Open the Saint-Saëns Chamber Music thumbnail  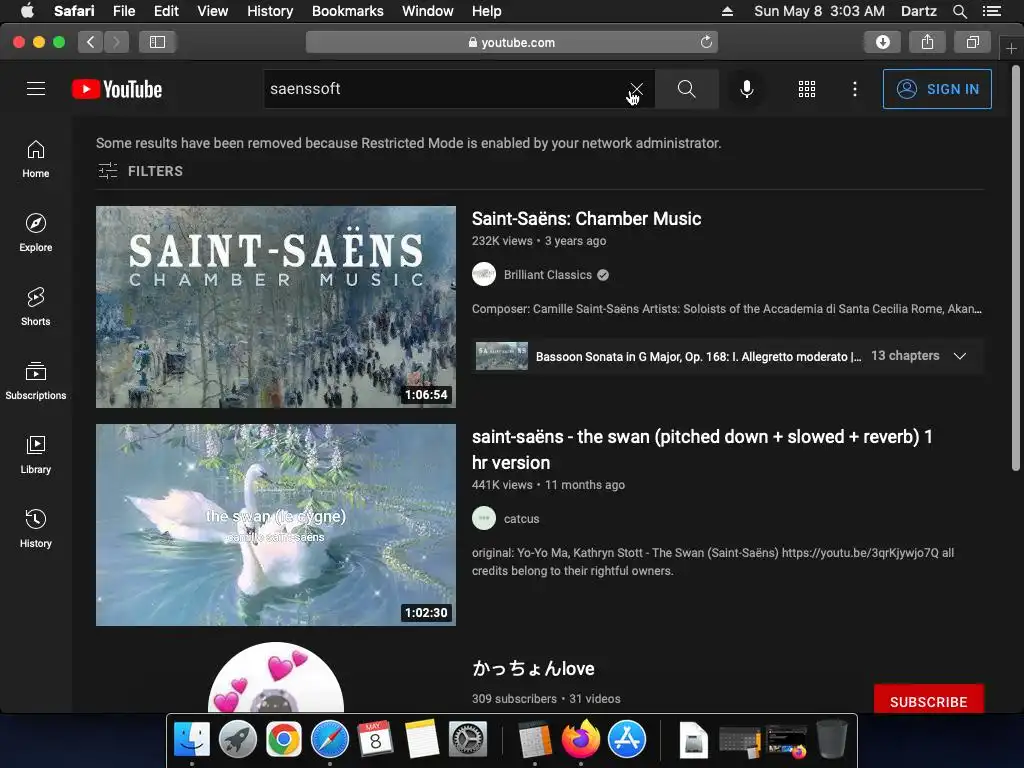point(276,307)
